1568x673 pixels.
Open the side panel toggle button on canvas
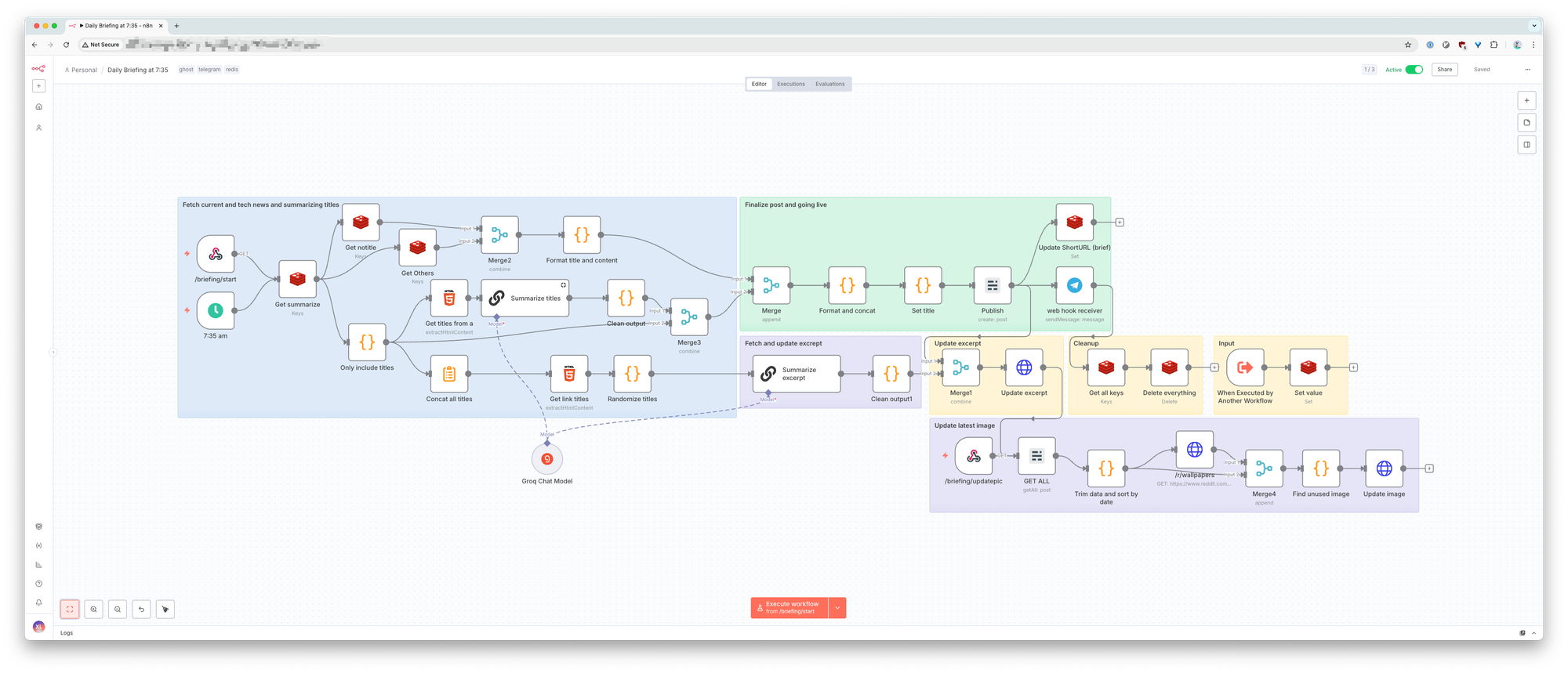pyautogui.click(x=1526, y=144)
